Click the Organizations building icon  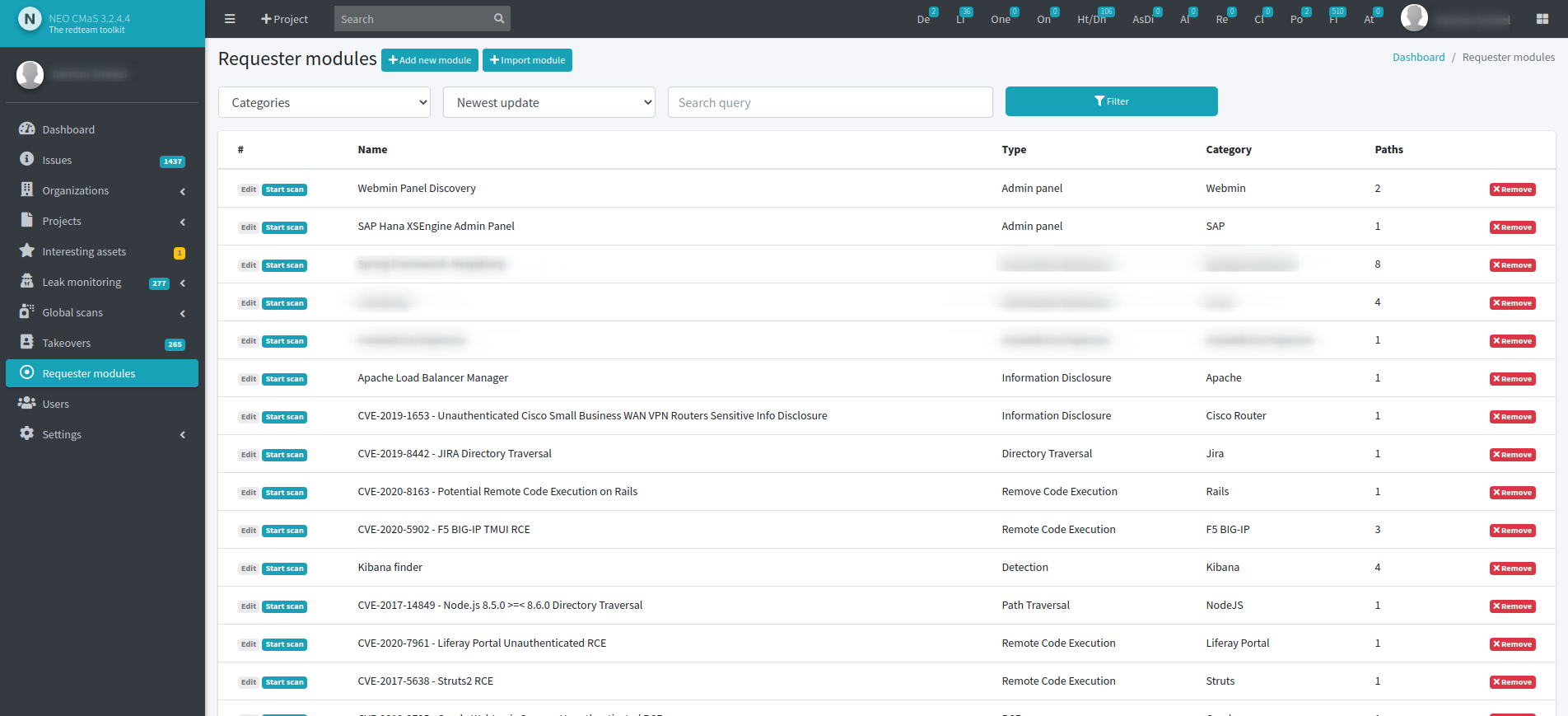coord(27,190)
